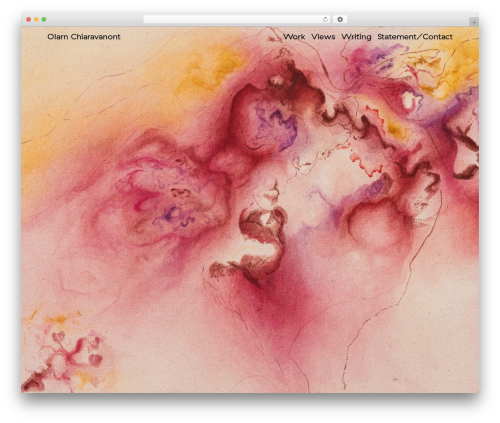Open the Work page
Image resolution: width=500 pixels, height=423 pixels.
tap(294, 37)
